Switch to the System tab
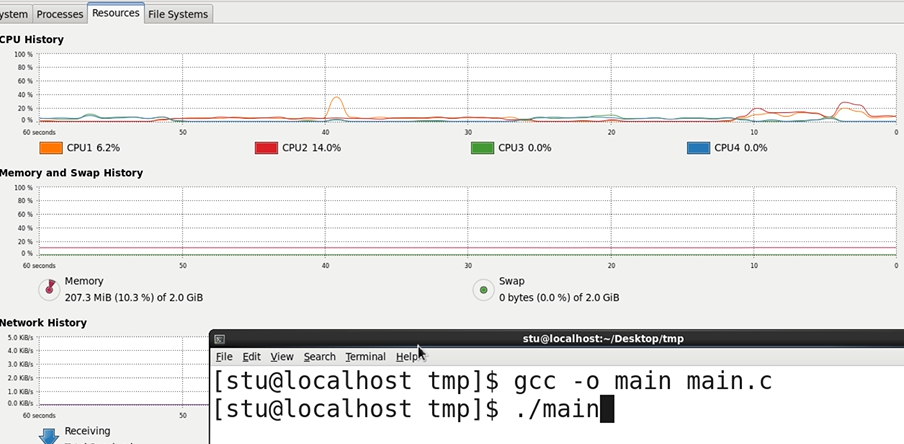This screenshot has height=444, width=904. [14, 14]
